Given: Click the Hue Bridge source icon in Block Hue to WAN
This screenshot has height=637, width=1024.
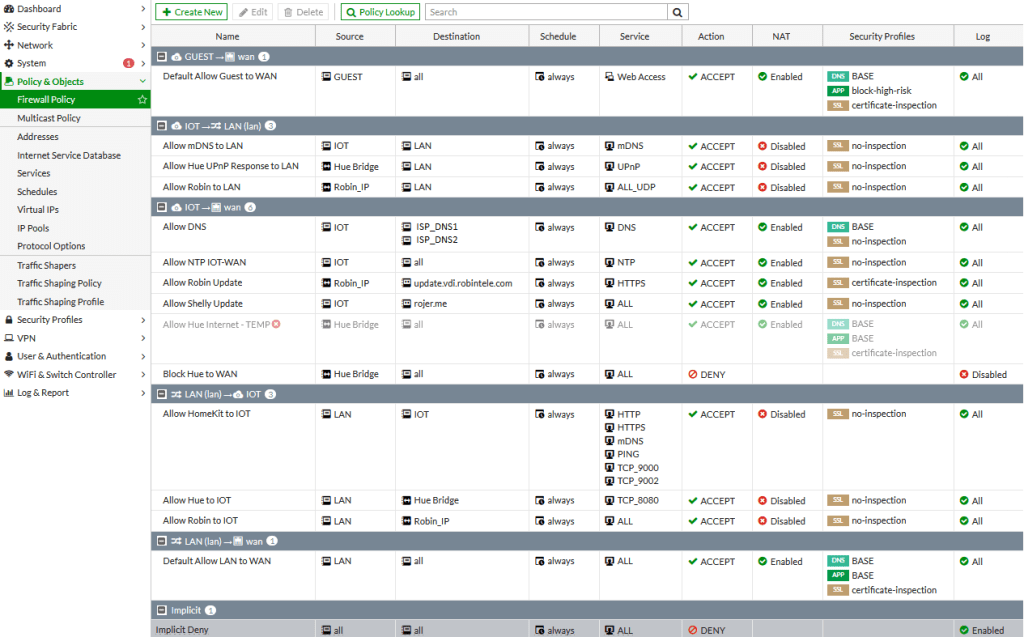Looking at the screenshot, I should pyautogui.click(x=326, y=374).
